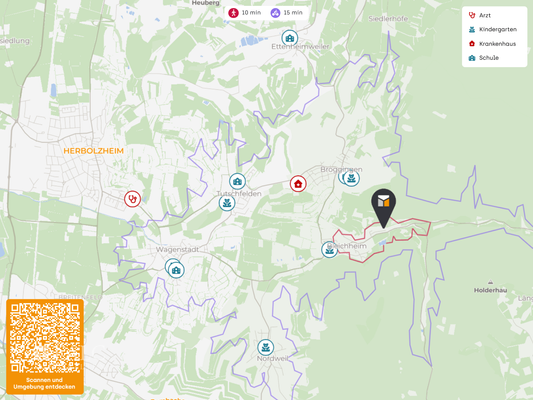Open the kindergarten marker in Broggingen

351,178
